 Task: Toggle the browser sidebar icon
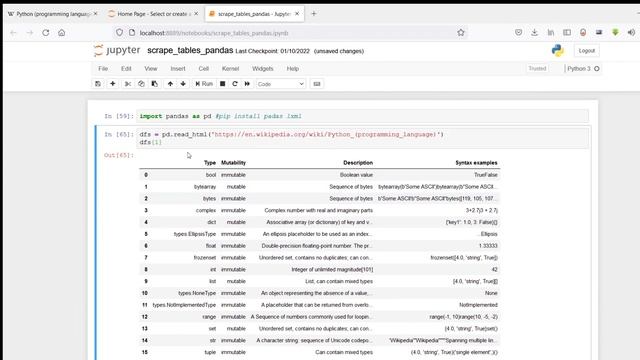(567, 33)
